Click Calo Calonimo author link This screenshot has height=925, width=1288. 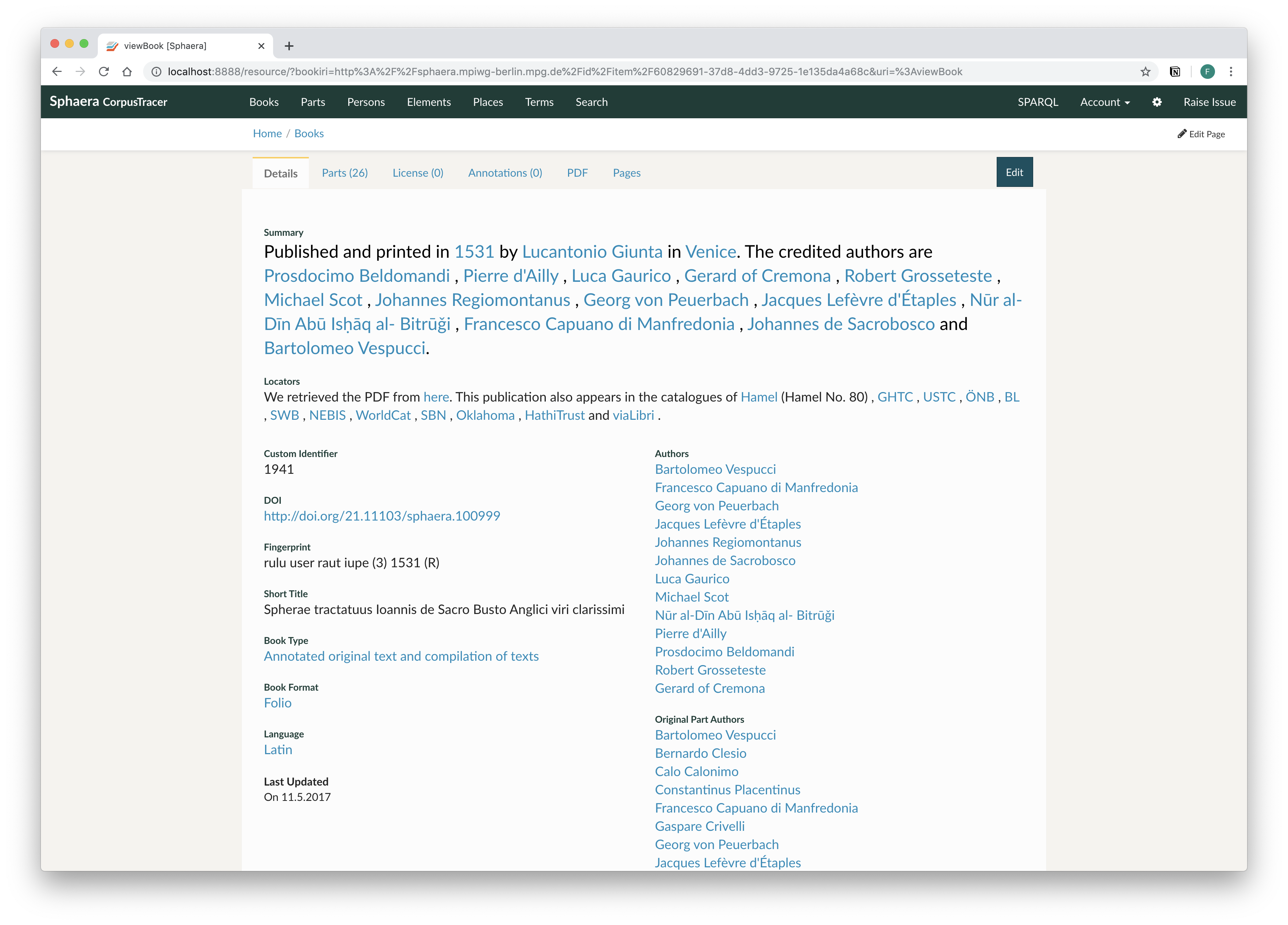[697, 771]
